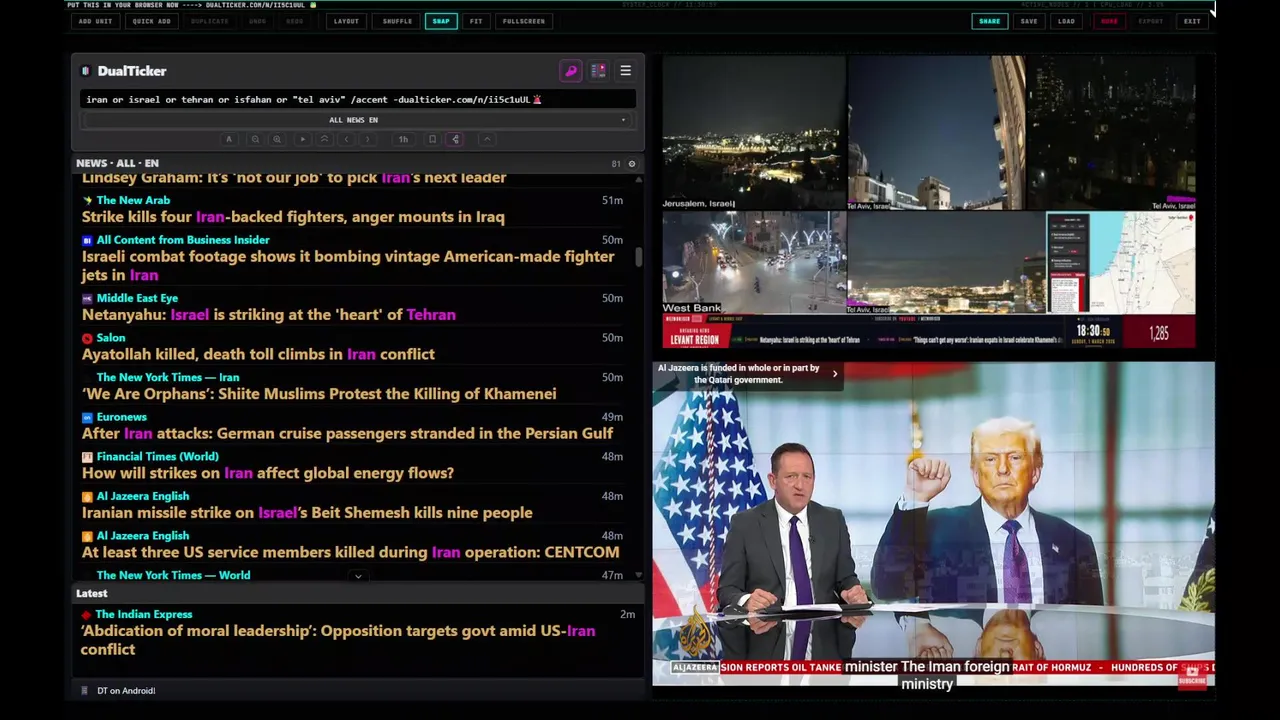Click the jump-to-top double chevron icon
Image resolution: width=1280 pixels, height=720 pixels.
point(324,139)
